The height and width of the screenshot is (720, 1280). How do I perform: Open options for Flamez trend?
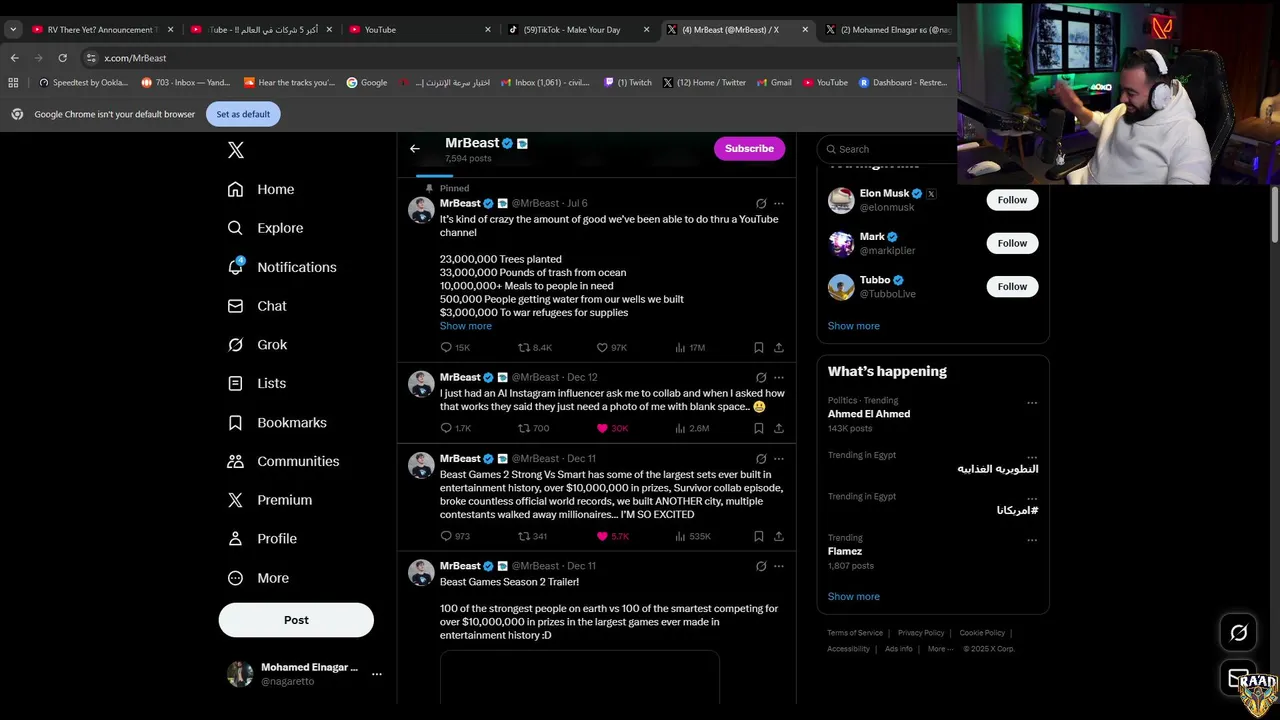point(1032,541)
